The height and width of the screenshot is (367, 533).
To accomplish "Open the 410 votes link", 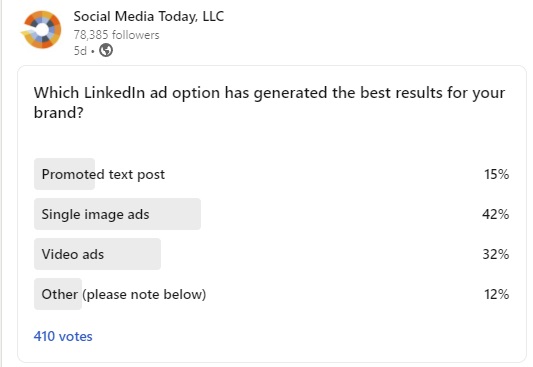I will (63, 336).
